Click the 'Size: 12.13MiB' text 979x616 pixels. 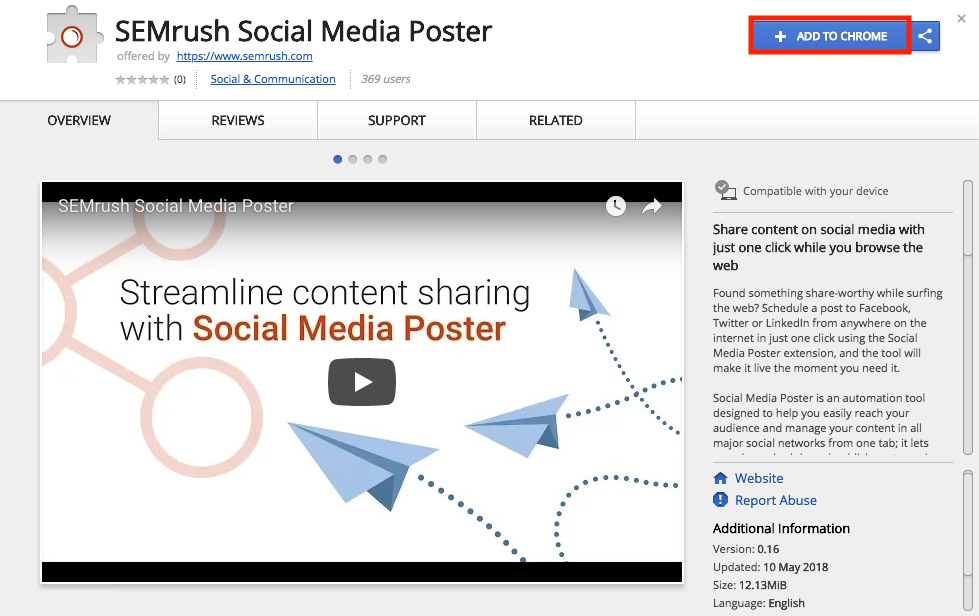click(750, 585)
